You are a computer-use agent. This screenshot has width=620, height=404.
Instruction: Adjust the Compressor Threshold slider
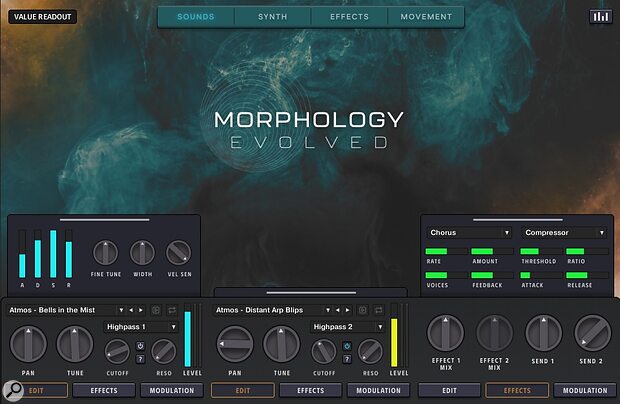pos(541,251)
